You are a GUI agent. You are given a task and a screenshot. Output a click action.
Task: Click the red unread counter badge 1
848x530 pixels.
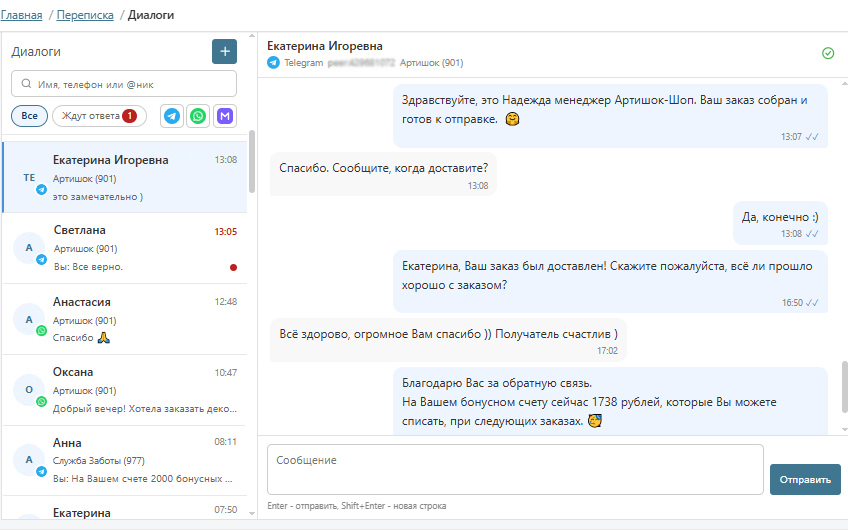(129, 116)
